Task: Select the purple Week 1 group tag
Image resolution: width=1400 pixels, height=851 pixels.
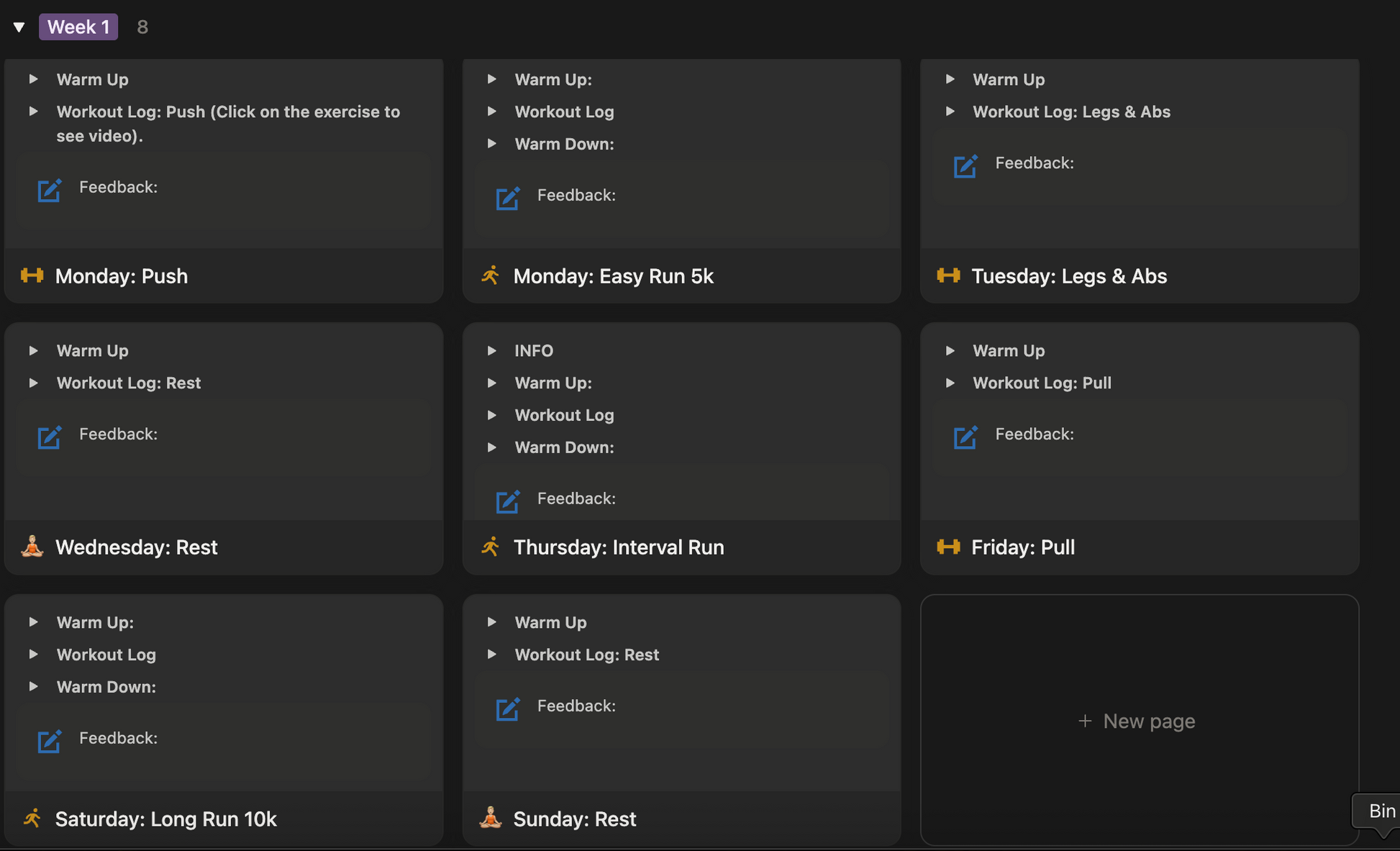Action: (x=78, y=27)
